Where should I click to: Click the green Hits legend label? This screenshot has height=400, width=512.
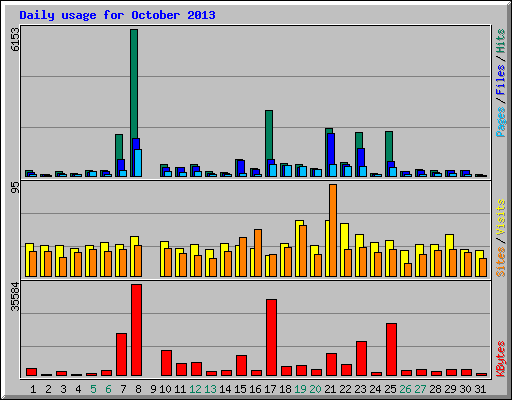coord(500,41)
